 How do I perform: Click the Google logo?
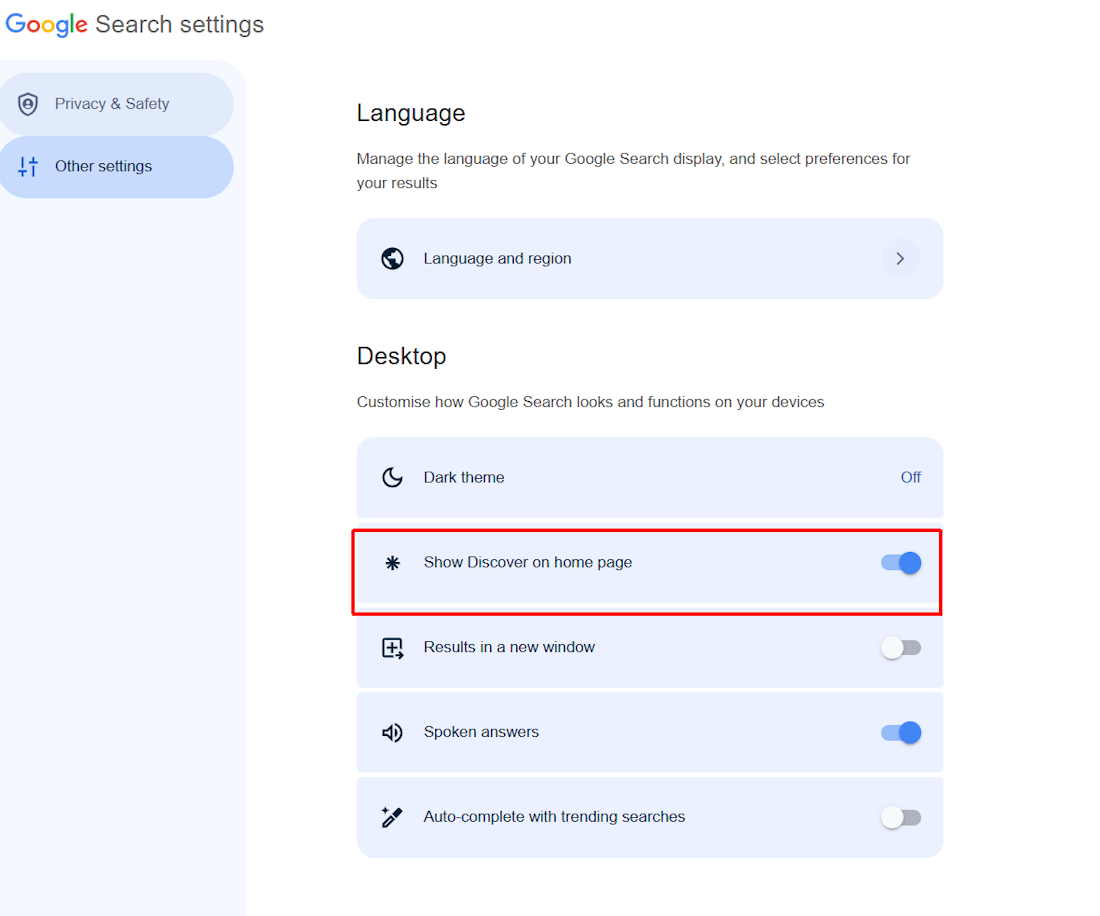46,23
